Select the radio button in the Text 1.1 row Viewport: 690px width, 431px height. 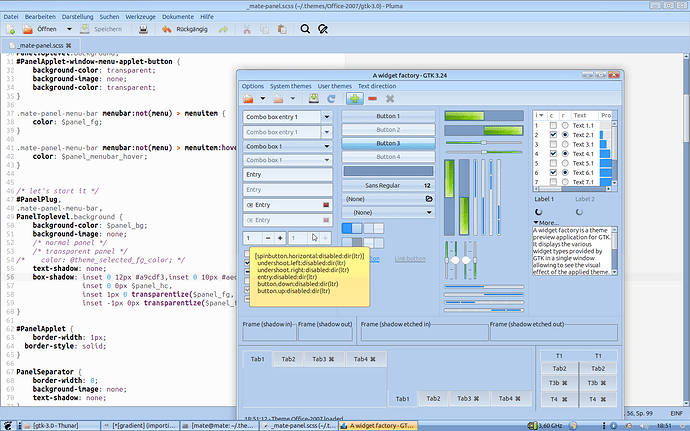(x=565, y=125)
